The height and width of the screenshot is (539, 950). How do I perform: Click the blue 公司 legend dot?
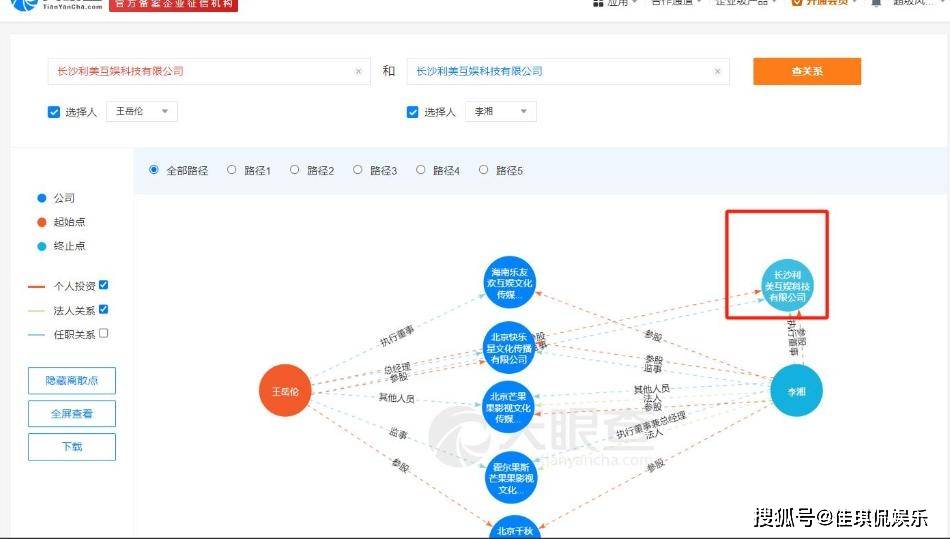42,198
